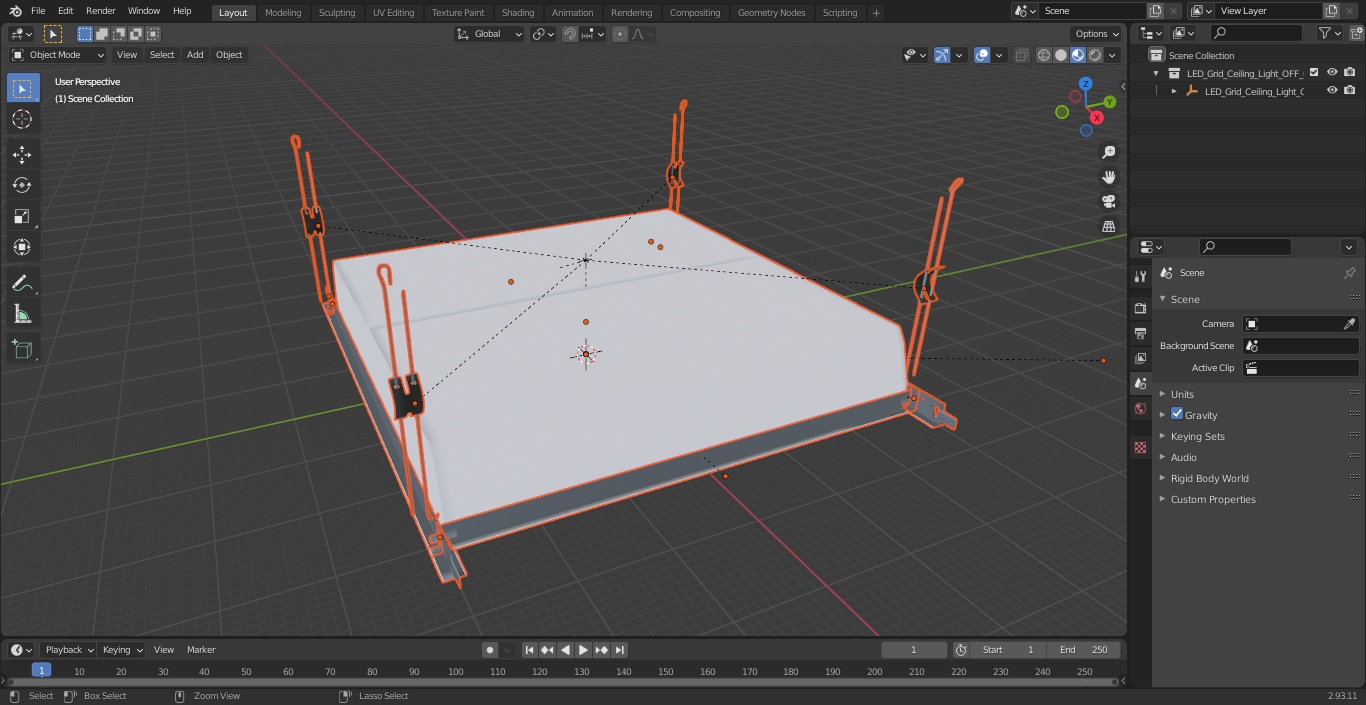Open Object Mode dropdown
The width and height of the screenshot is (1366, 705).
click(58, 55)
